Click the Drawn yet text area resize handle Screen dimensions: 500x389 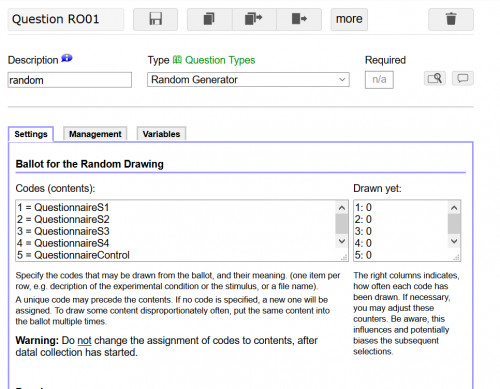point(457,257)
